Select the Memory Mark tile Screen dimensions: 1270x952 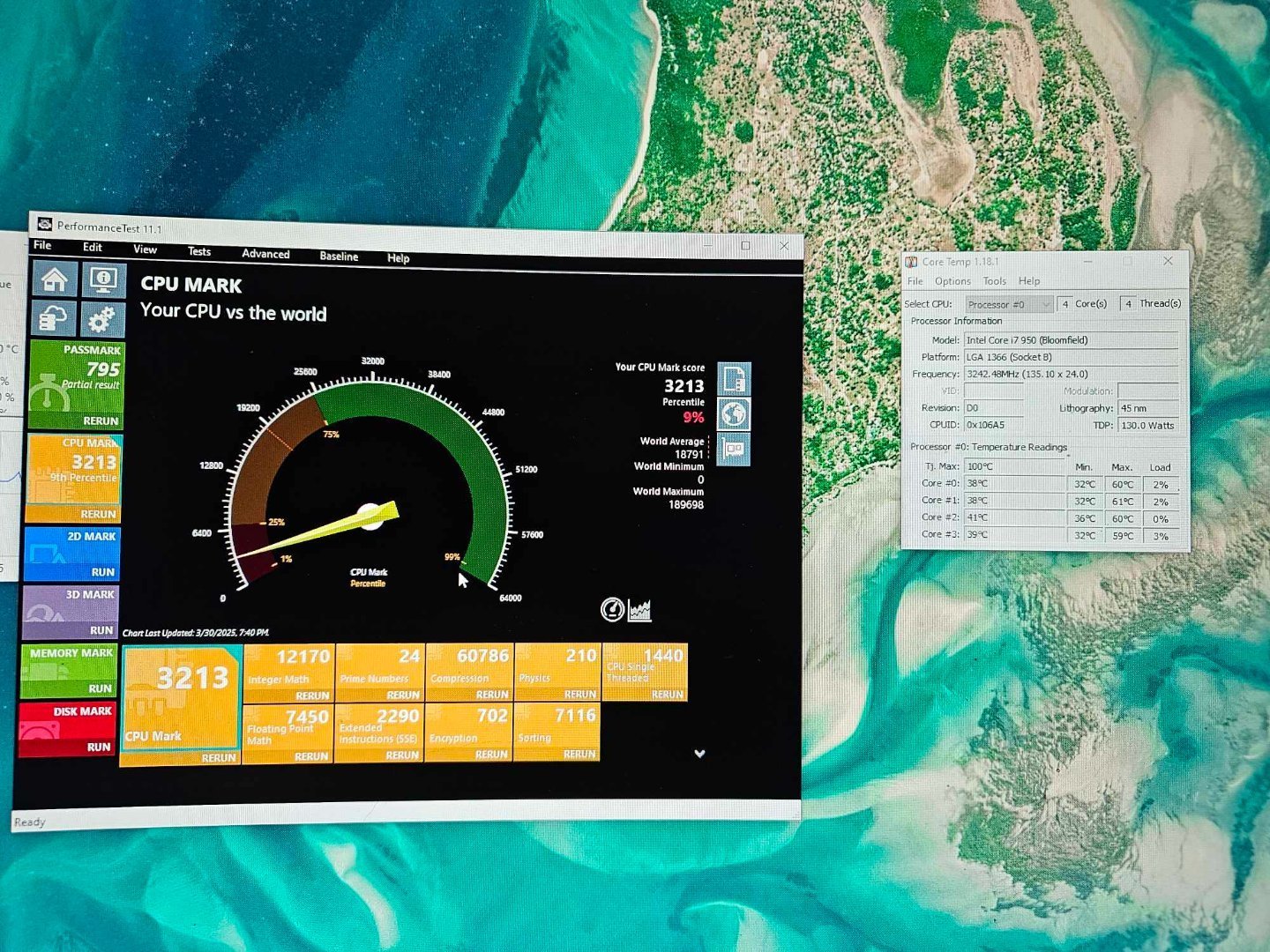point(68,670)
